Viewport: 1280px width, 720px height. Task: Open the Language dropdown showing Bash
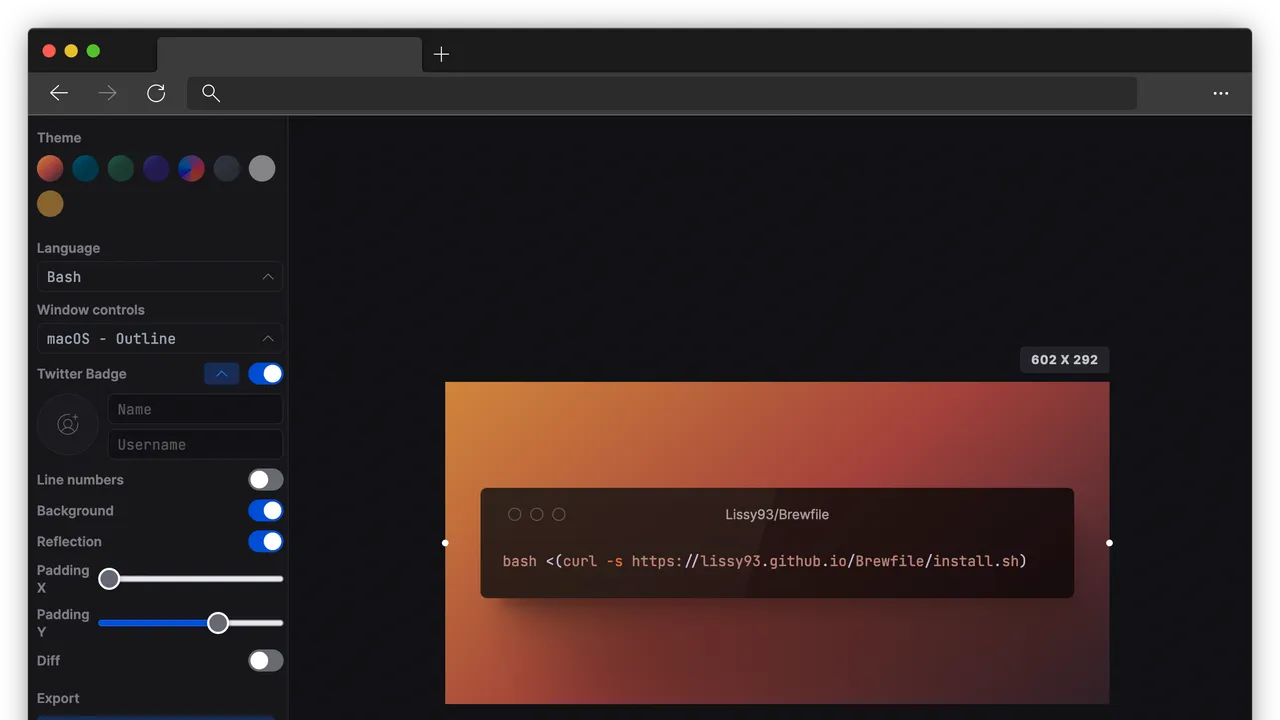[160, 277]
